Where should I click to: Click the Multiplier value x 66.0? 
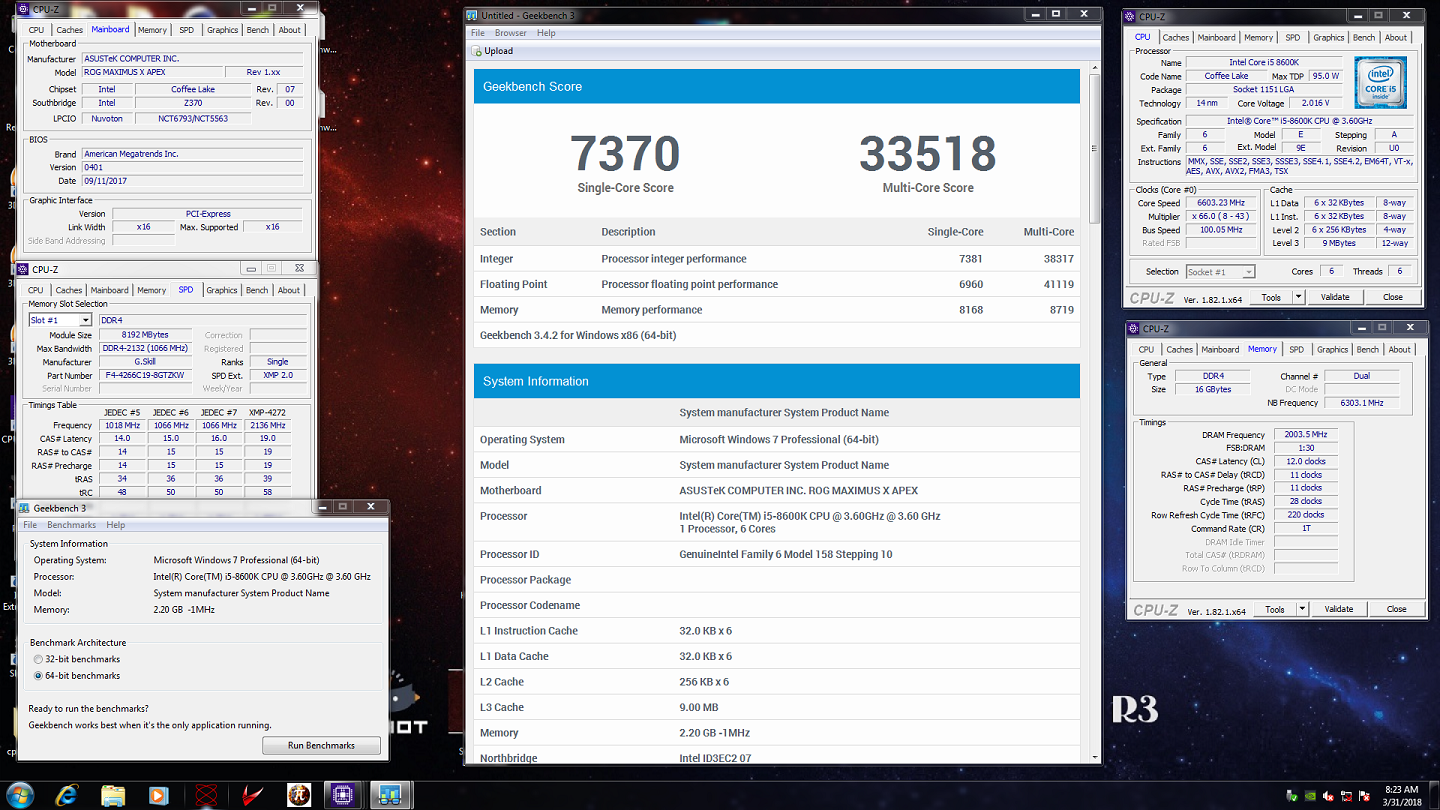click(x=1221, y=217)
